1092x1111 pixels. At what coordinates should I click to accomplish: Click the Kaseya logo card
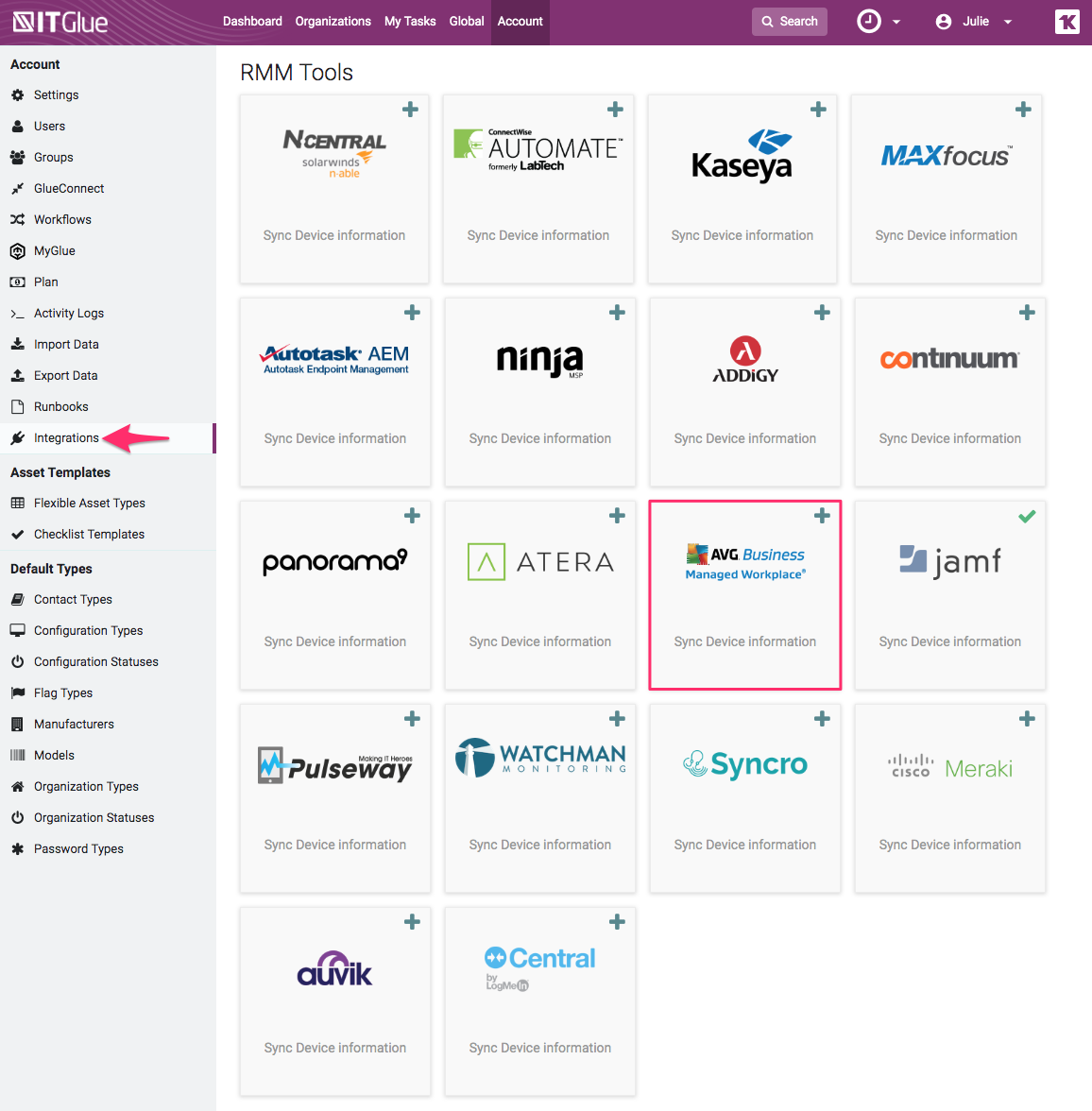click(x=742, y=189)
